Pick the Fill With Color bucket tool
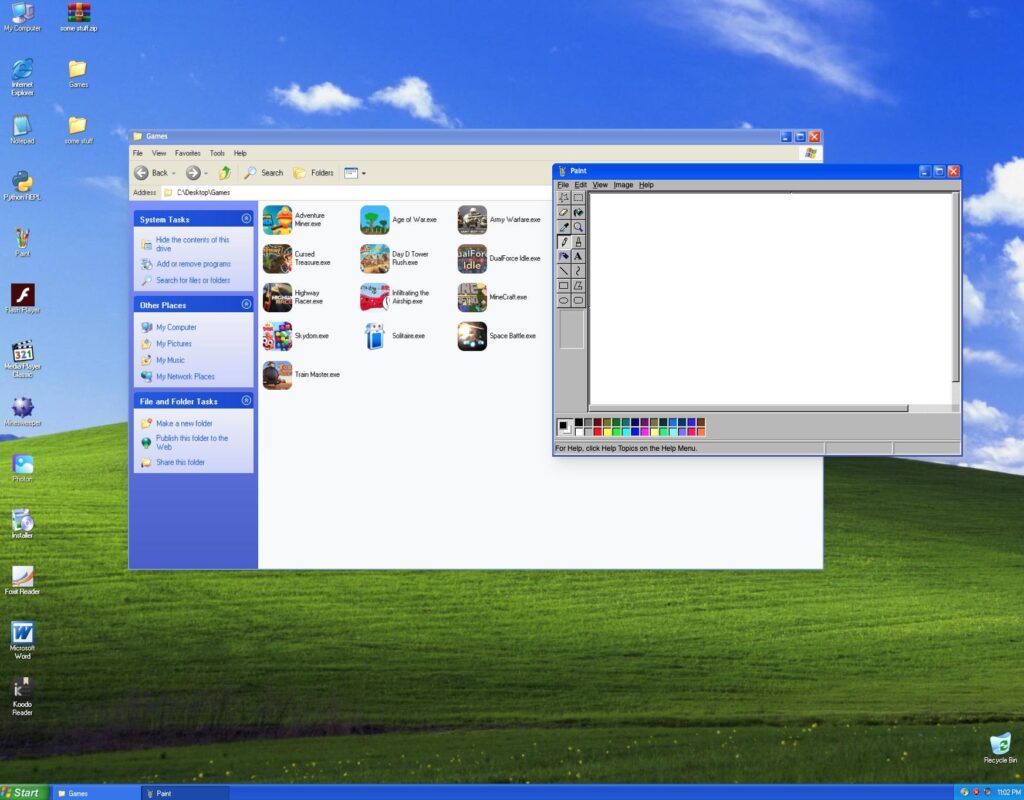This screenshot has width=1024, height=800. (578, 212)
